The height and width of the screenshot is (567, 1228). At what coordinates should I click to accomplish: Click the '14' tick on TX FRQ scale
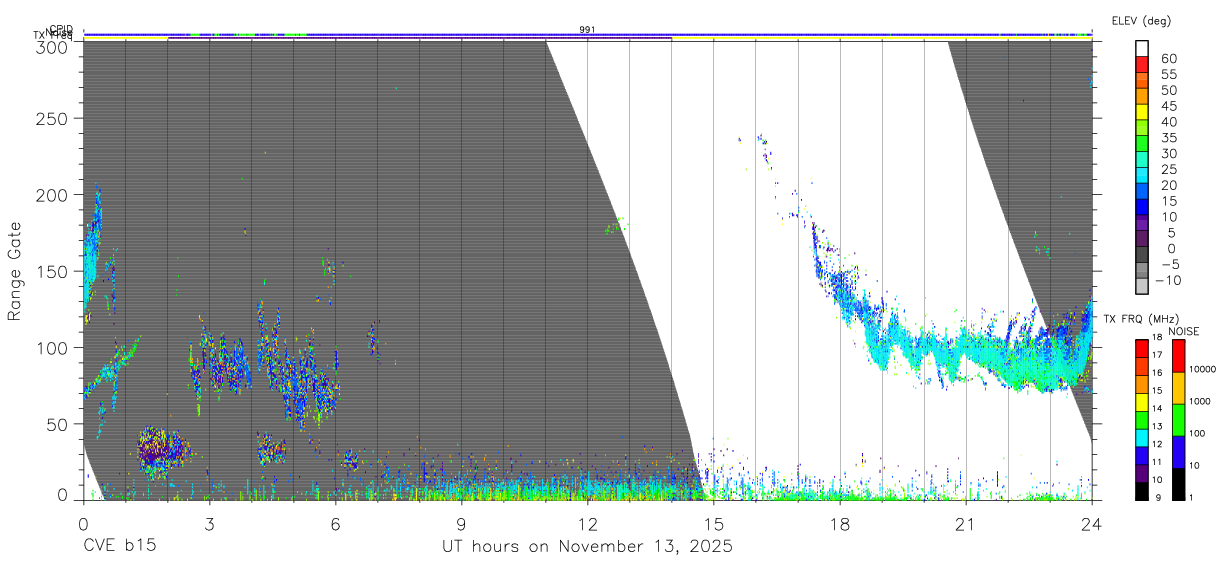pyautogui.click(x=1158, y=408)
